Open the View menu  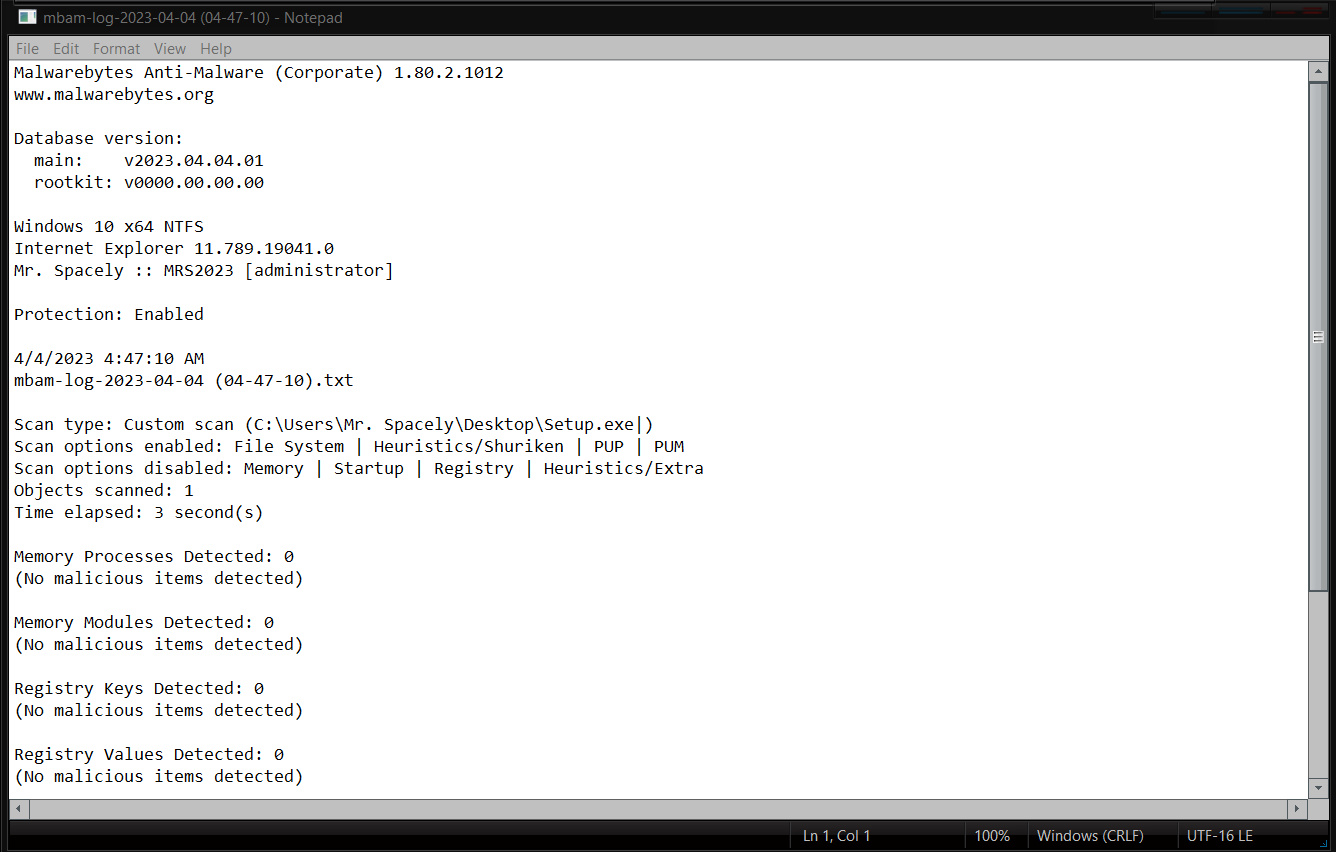click(x=170, y=48)
